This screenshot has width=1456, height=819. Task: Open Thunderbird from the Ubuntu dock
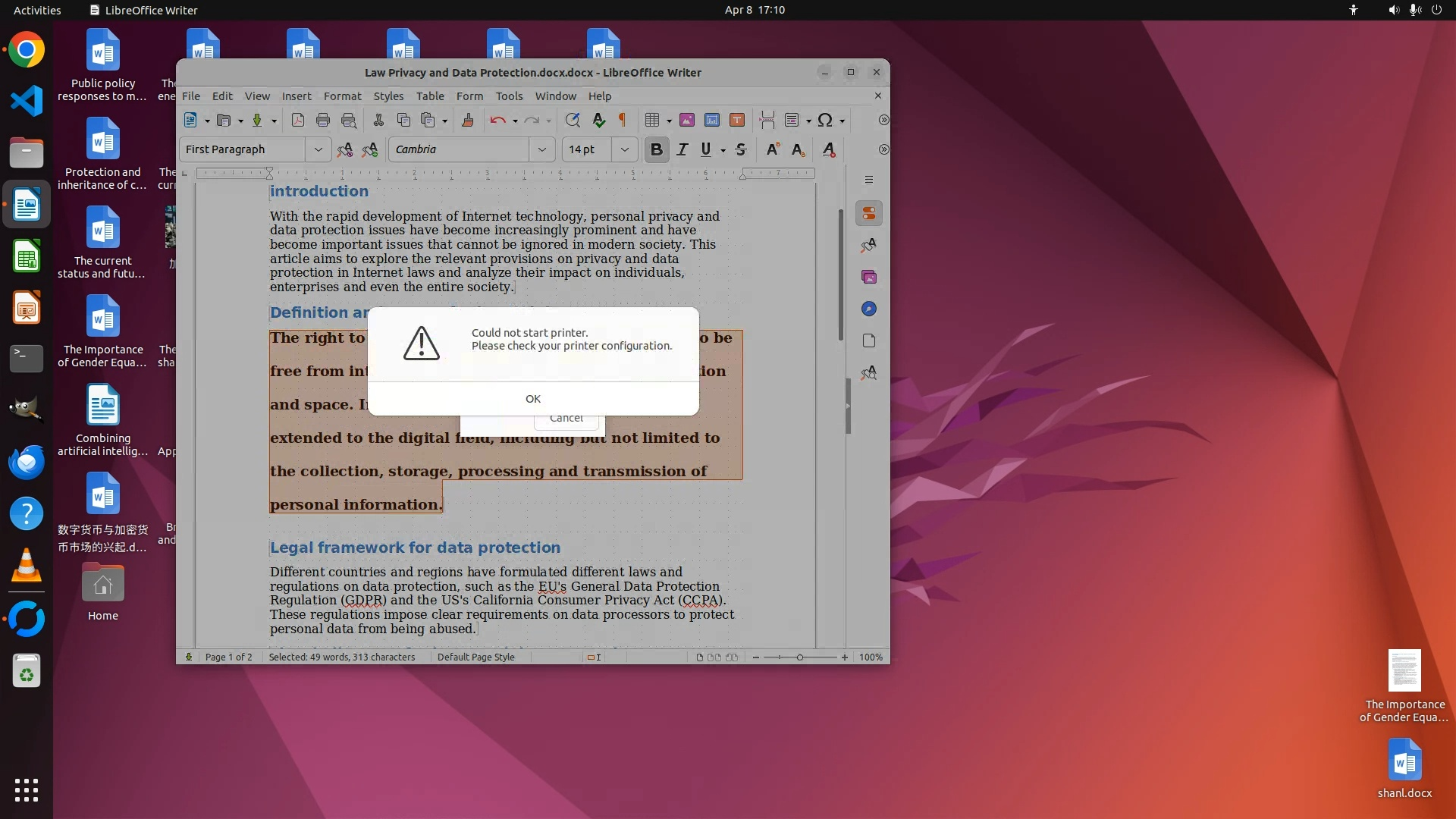[27, 462]
